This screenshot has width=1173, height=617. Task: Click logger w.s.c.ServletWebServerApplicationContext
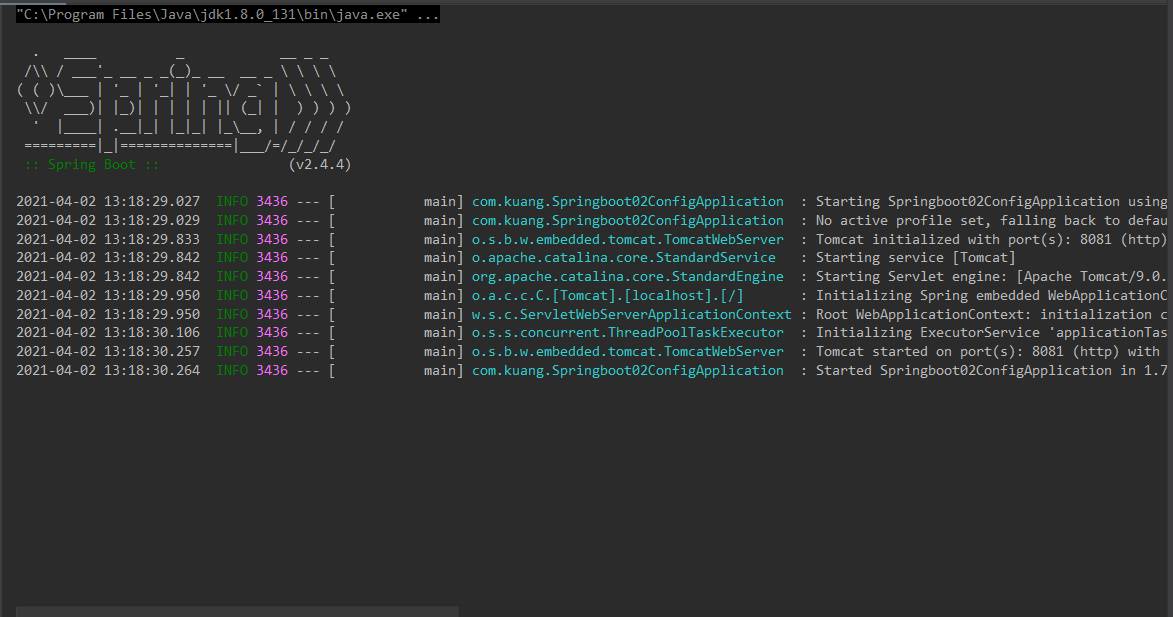(x=631, y=314)
